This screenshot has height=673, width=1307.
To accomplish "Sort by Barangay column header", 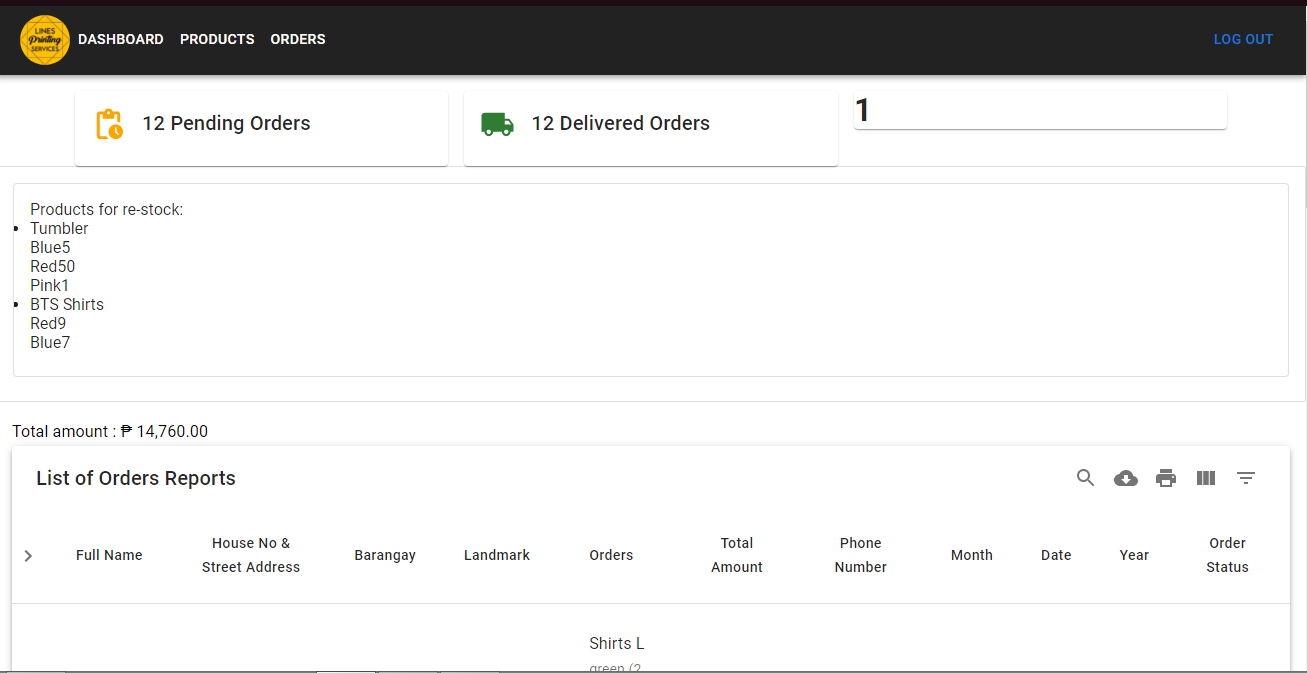I will [x=385, y=555].
